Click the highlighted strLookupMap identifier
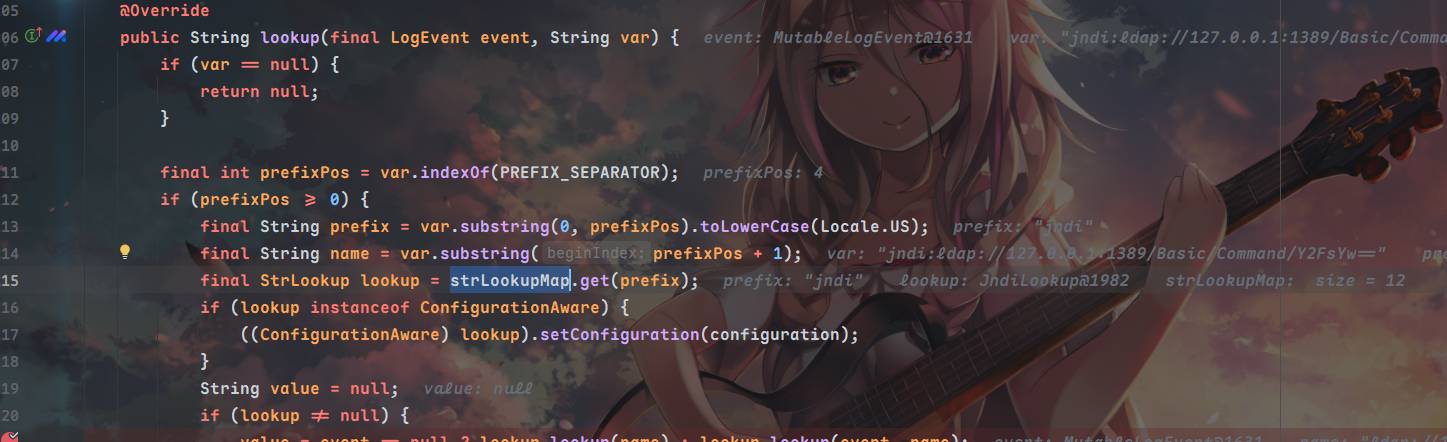Viewport: 1447px width, 442px height. [x=510, y=280]
